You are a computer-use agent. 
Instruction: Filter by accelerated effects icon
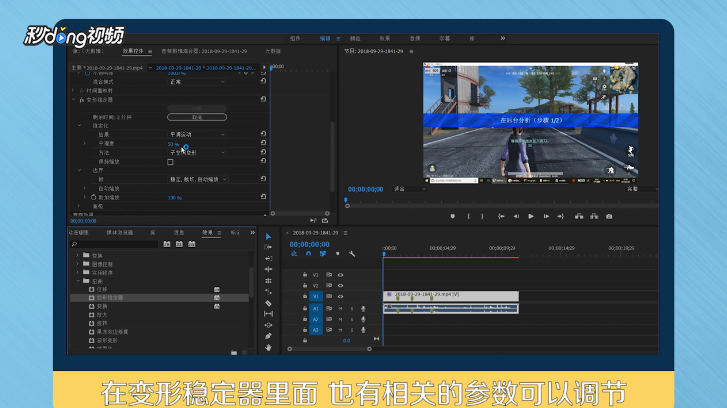pos(167,244)
